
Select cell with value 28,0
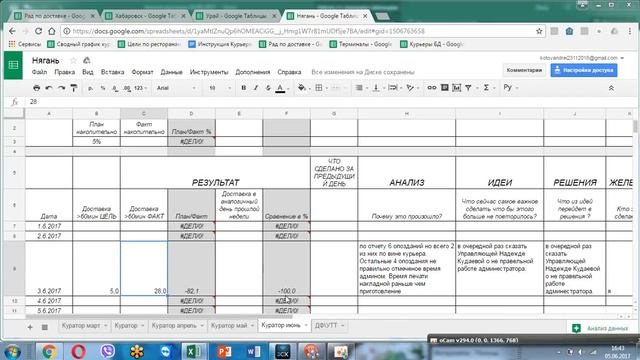[144, 268]
